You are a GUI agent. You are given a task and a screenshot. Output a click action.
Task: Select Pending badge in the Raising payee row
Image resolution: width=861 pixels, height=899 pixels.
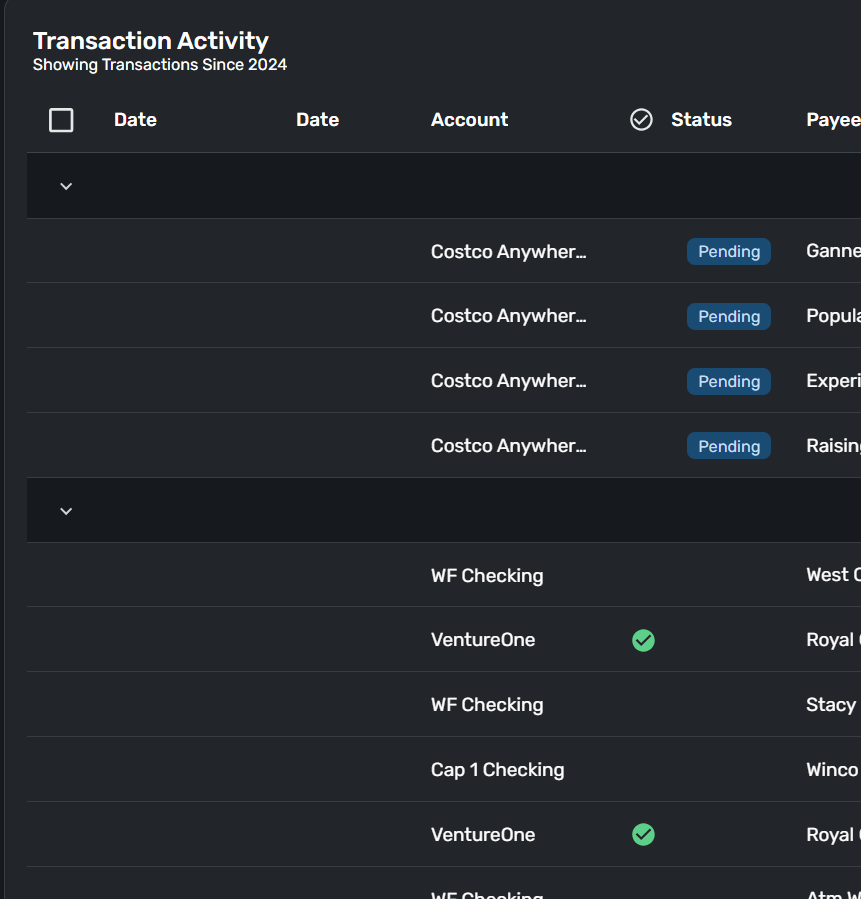[728, 447]
